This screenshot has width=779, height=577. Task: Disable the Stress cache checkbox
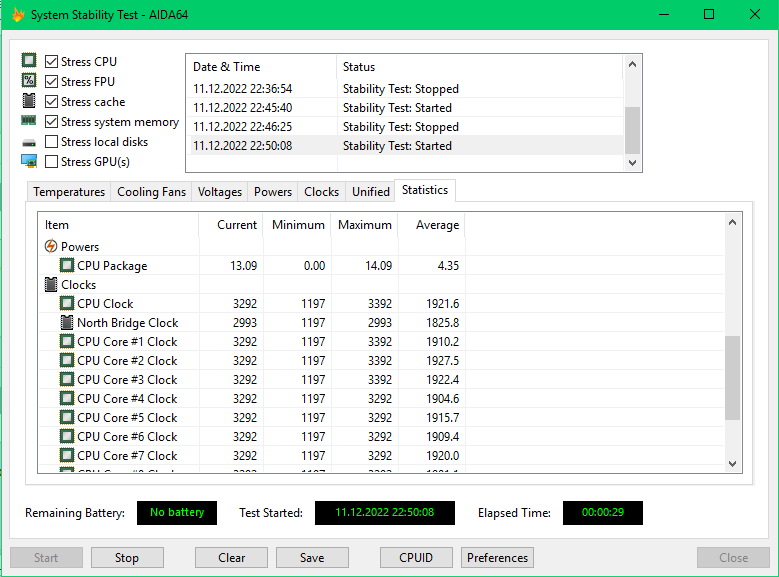(x=51, y=101)
